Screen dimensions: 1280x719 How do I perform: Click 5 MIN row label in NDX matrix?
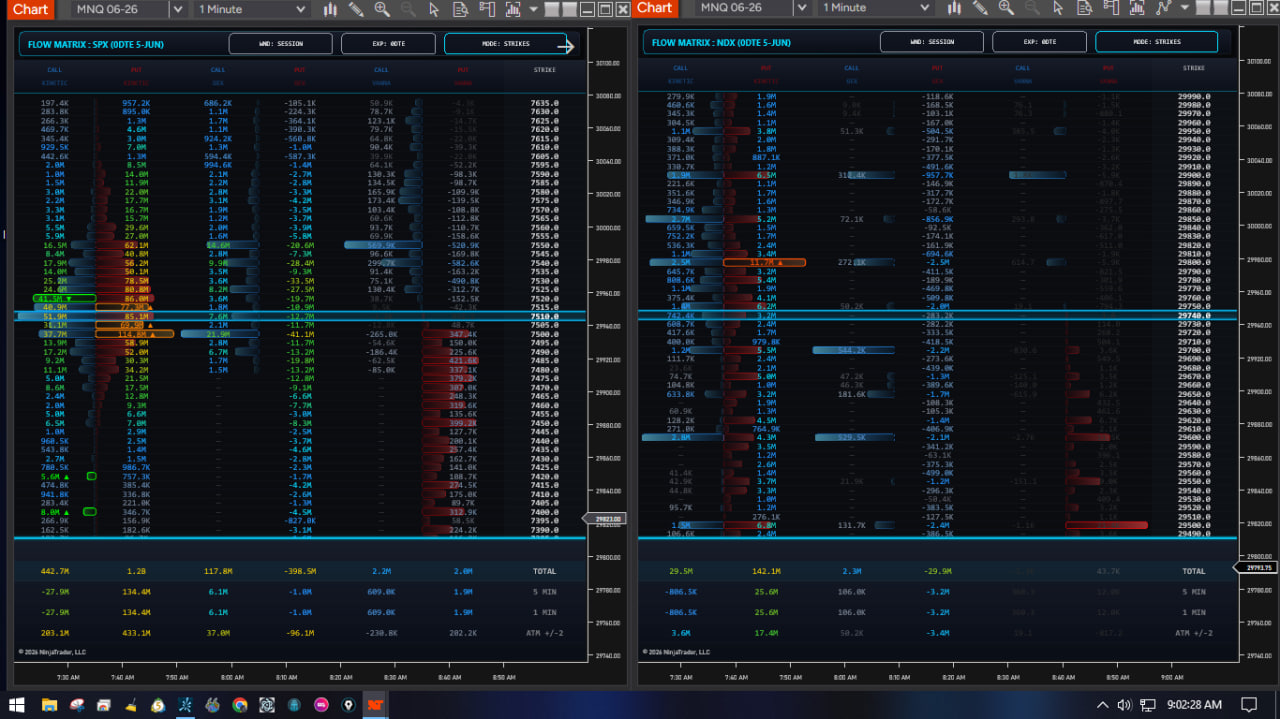(1193, 592)
